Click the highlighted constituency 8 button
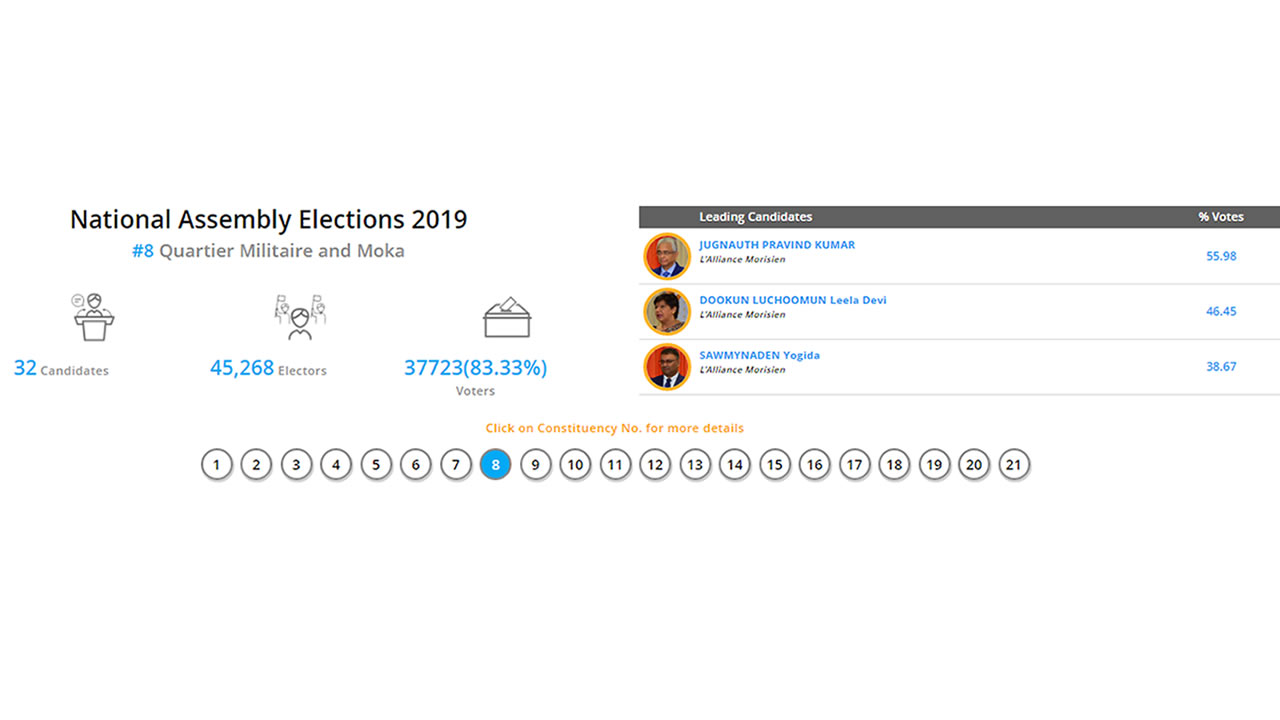The height and width of the screenshot is (720, 1280). click(496, 465)
